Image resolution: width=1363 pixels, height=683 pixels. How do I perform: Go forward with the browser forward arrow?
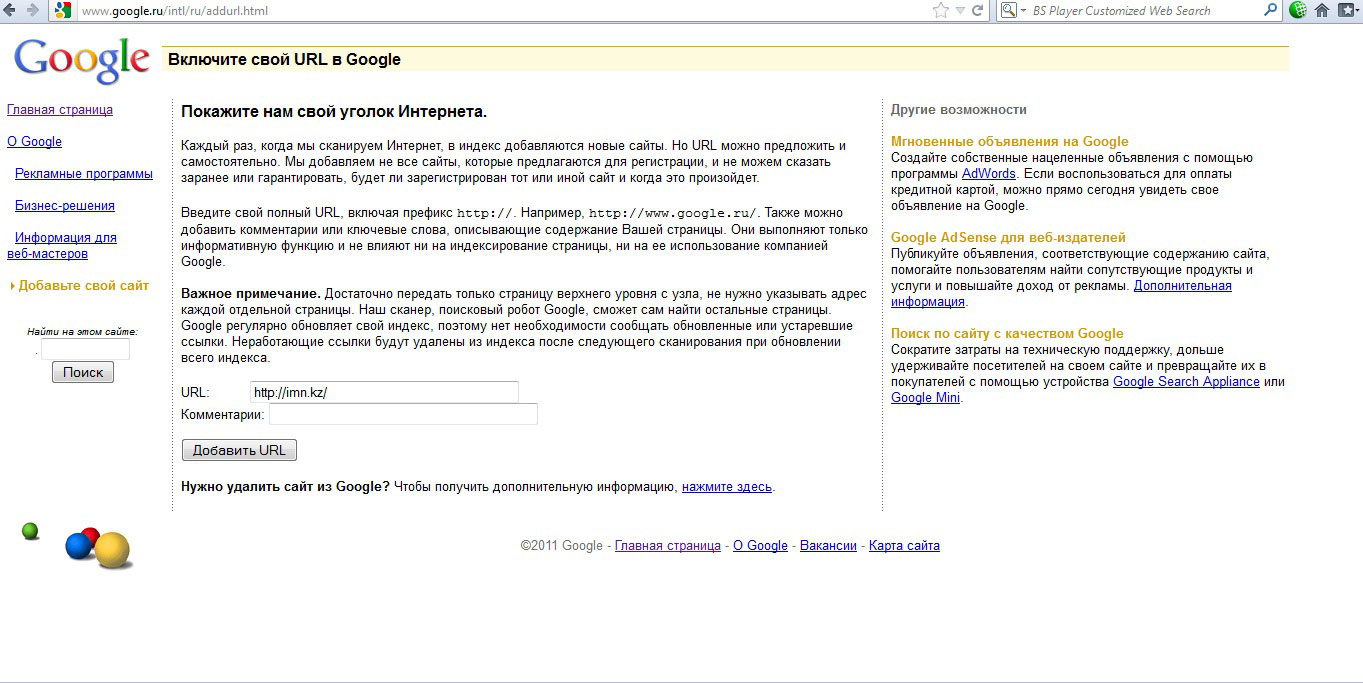pos(33,11)
